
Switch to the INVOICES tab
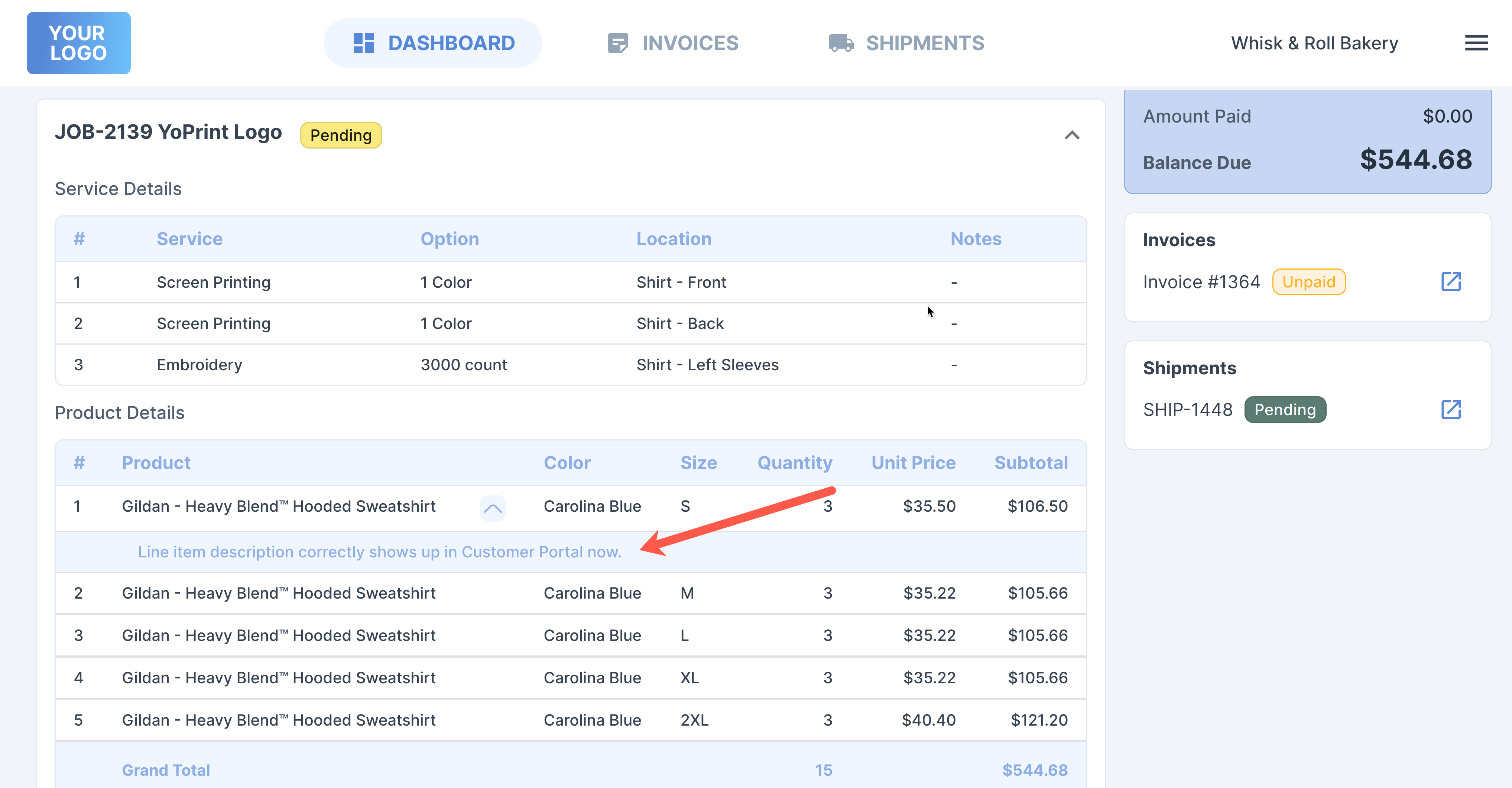point(690,43)
